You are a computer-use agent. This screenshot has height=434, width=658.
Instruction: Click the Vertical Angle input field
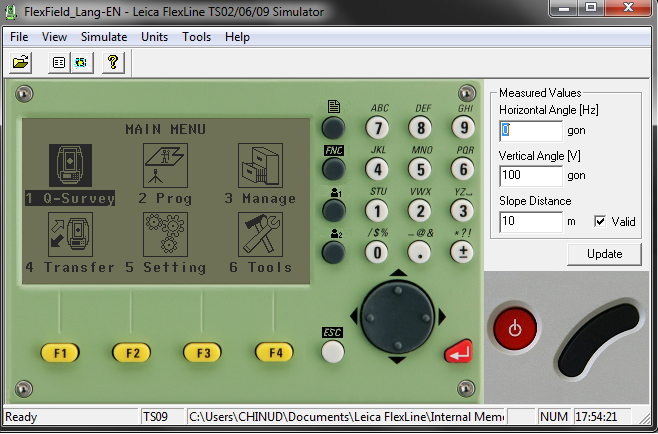coord(531,175)
